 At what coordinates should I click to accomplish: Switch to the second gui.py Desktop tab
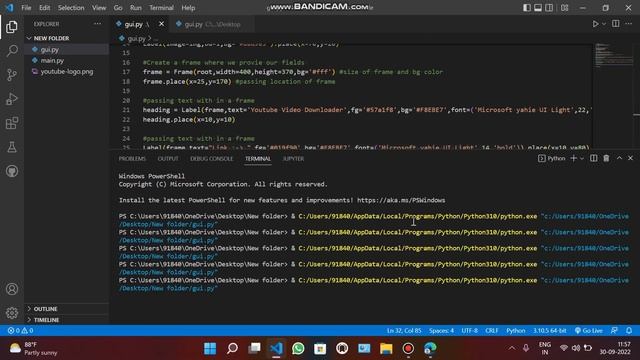pos(212,24)
